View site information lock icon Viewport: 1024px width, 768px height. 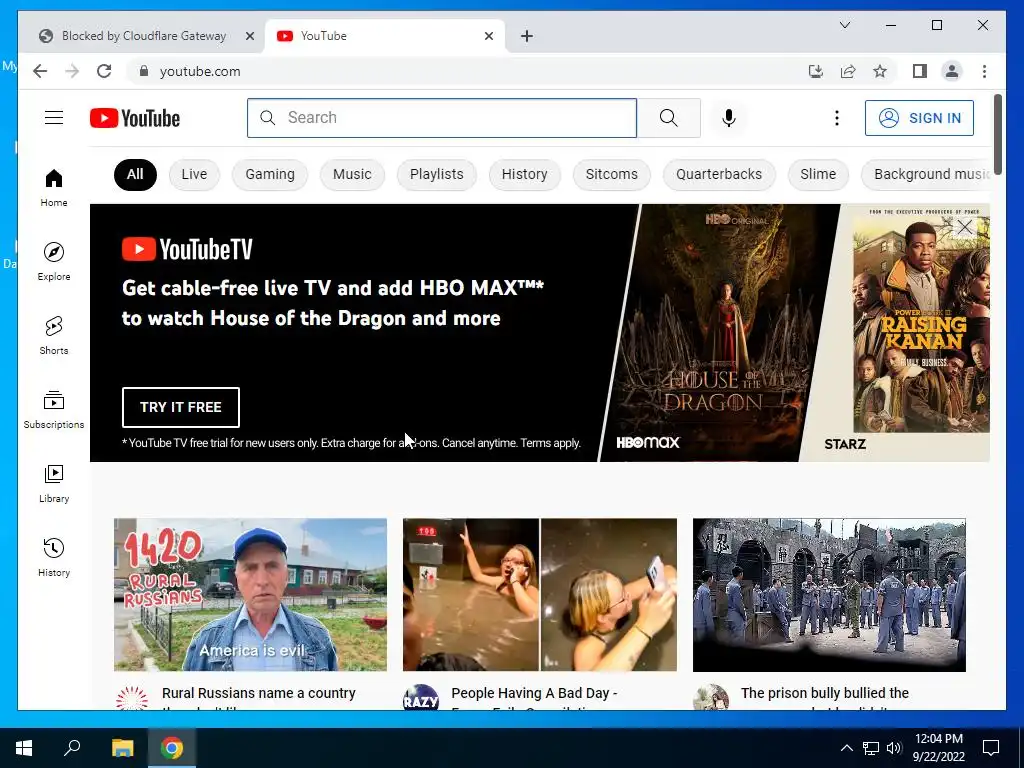click(144, 71)
